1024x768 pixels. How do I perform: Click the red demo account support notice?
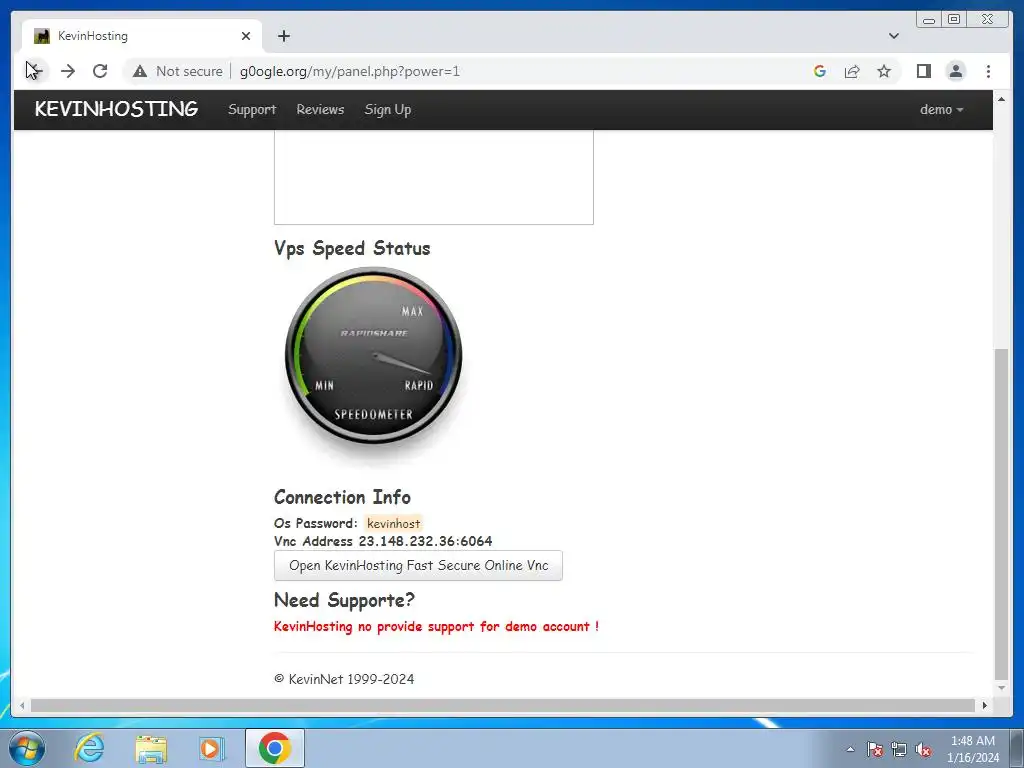point(436,626)
